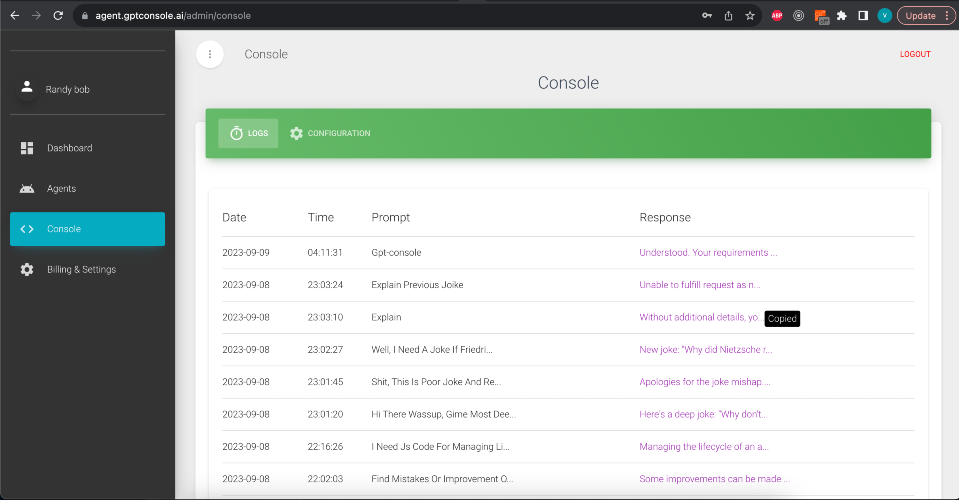
Task: Switch to the Logs tab
Action: [x=248, y=133]
